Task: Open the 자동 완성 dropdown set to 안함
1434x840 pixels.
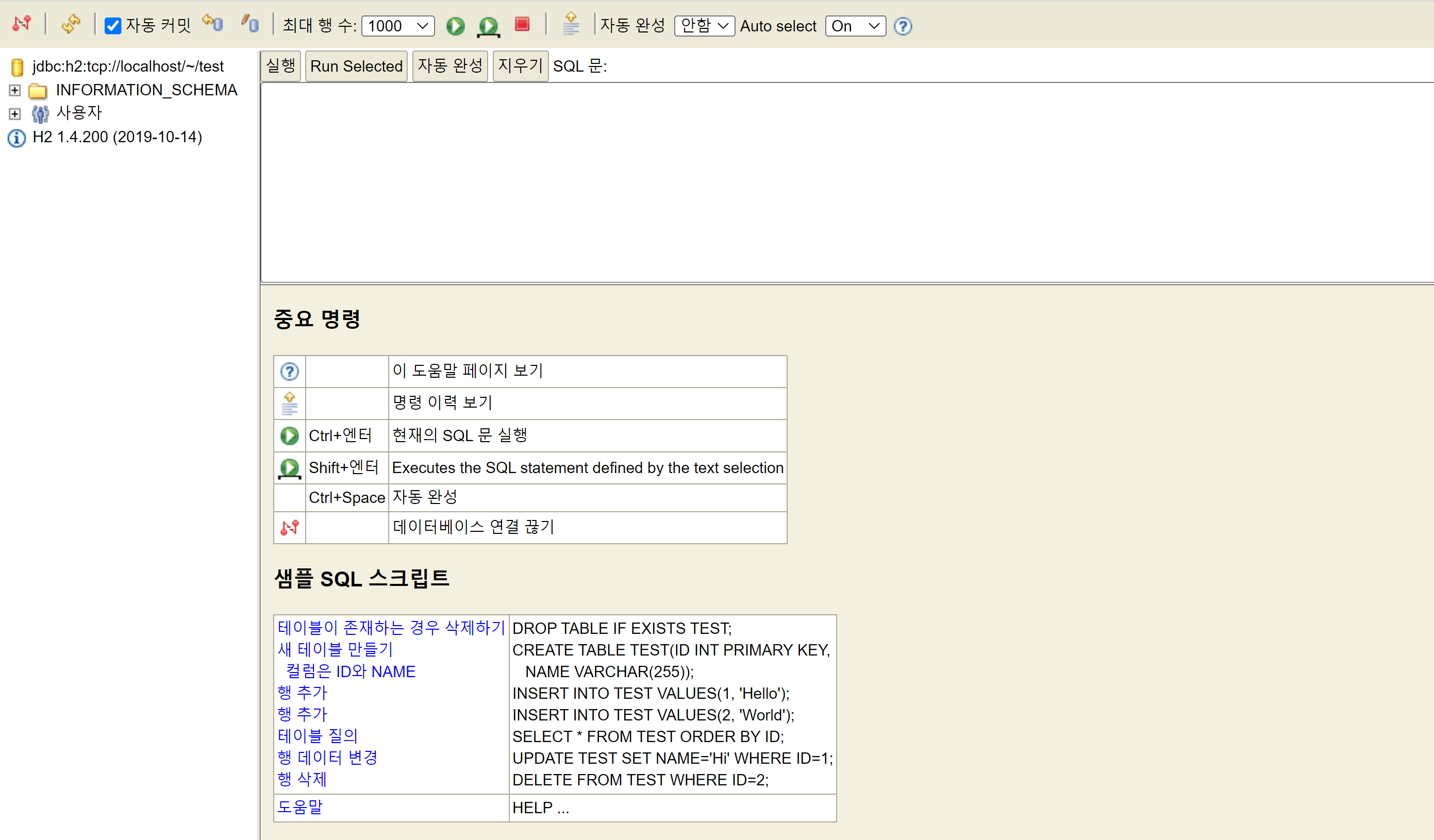Action: [704, 26]
